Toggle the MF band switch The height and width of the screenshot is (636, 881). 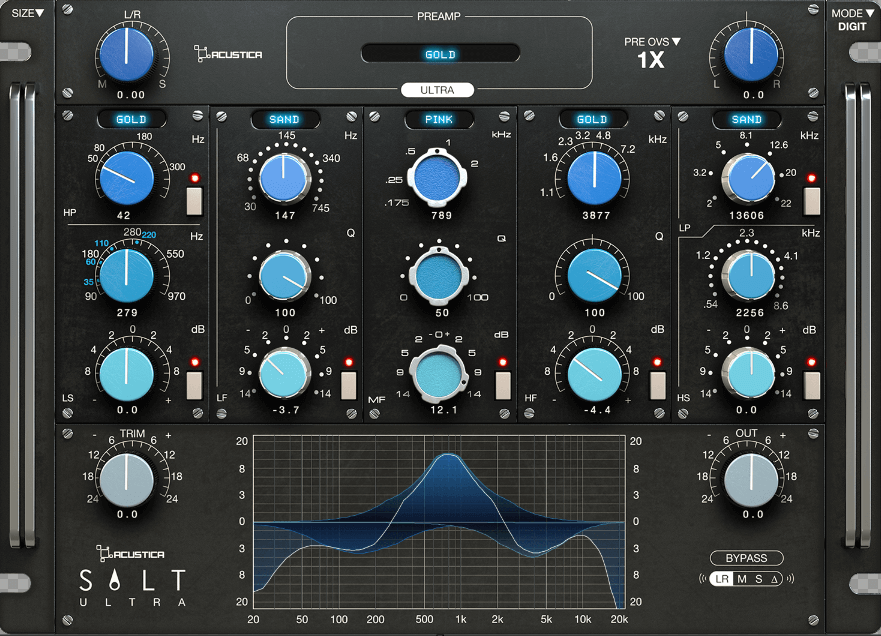point(503,385)
